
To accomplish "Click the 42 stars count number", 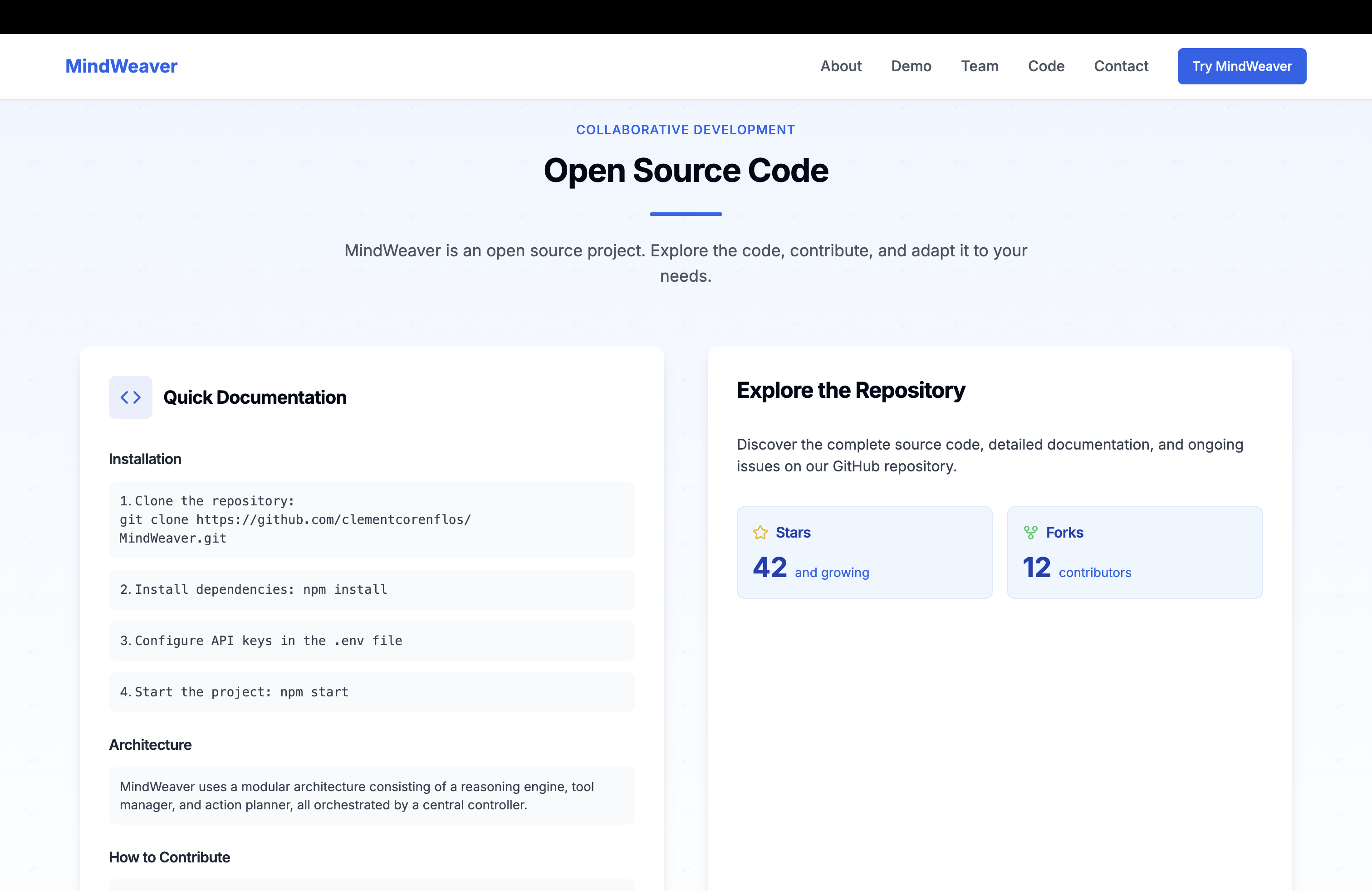I will click(769, 568).
